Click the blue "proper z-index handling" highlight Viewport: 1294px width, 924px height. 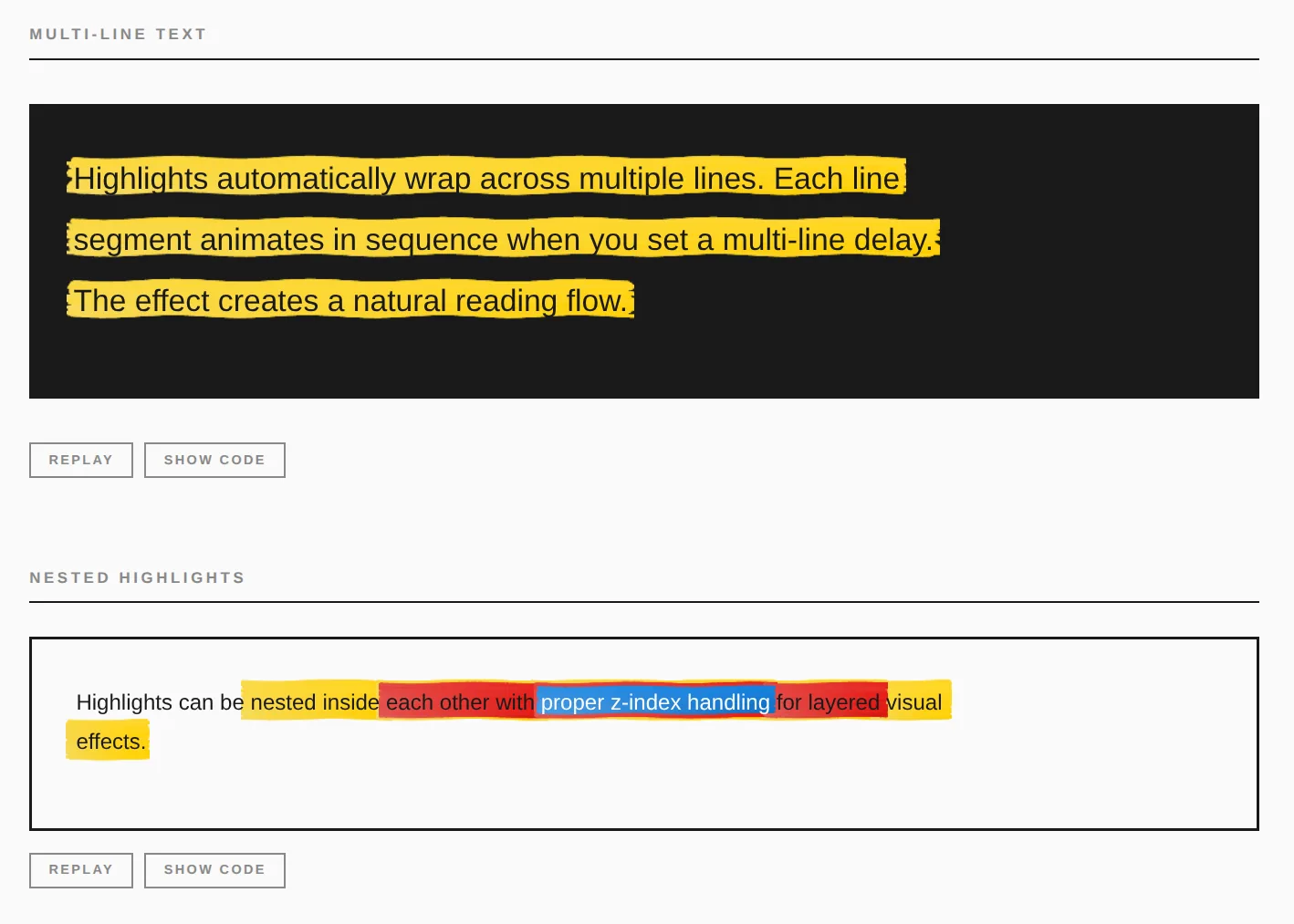[x=654, y=702]
